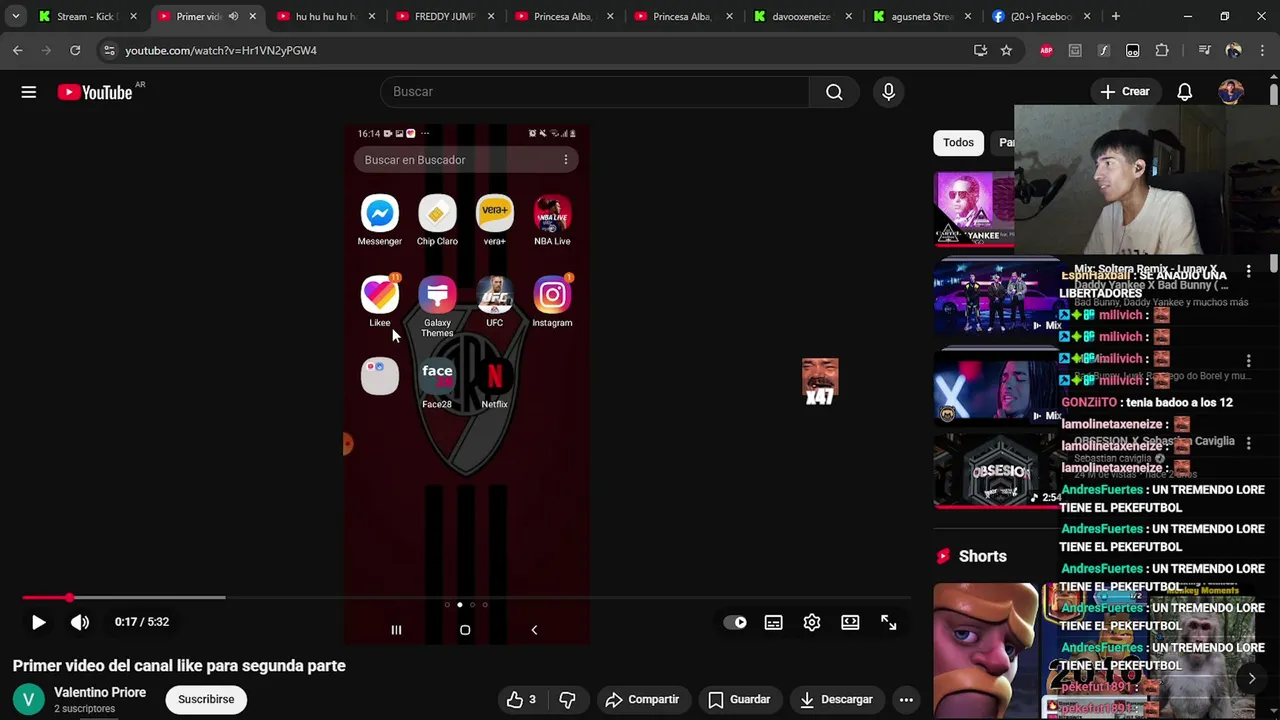Bookmark this page with the star
The width and height of the screenshot is (1280, 720).
(1006, 50)
